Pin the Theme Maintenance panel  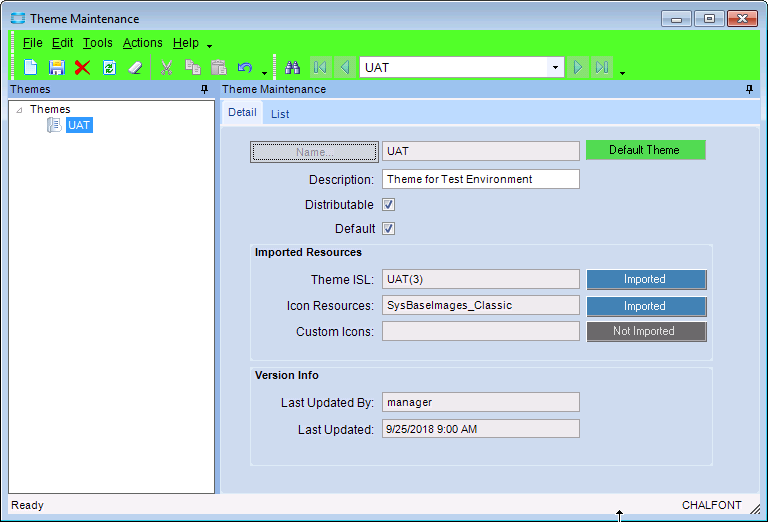pos(749,89)
